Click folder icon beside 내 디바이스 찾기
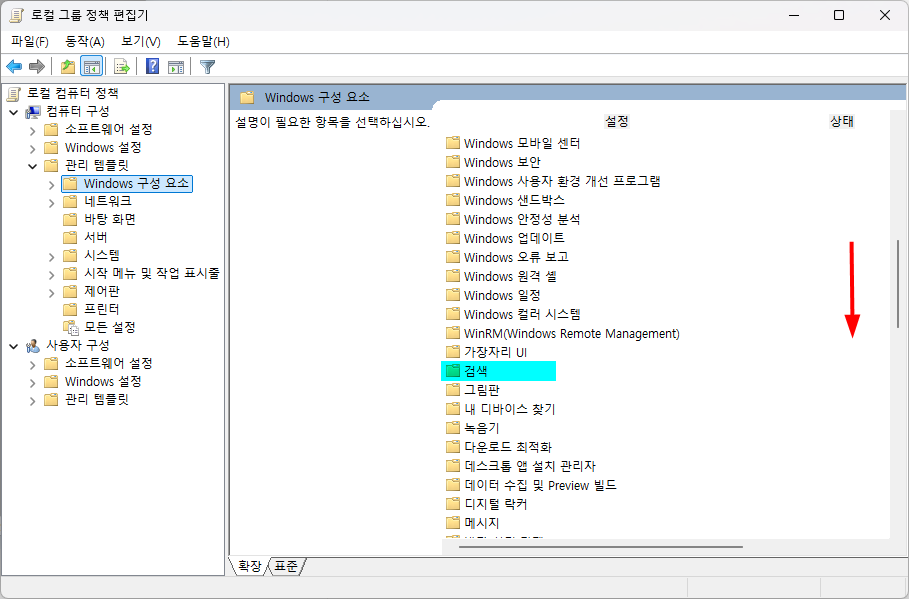 453,409
